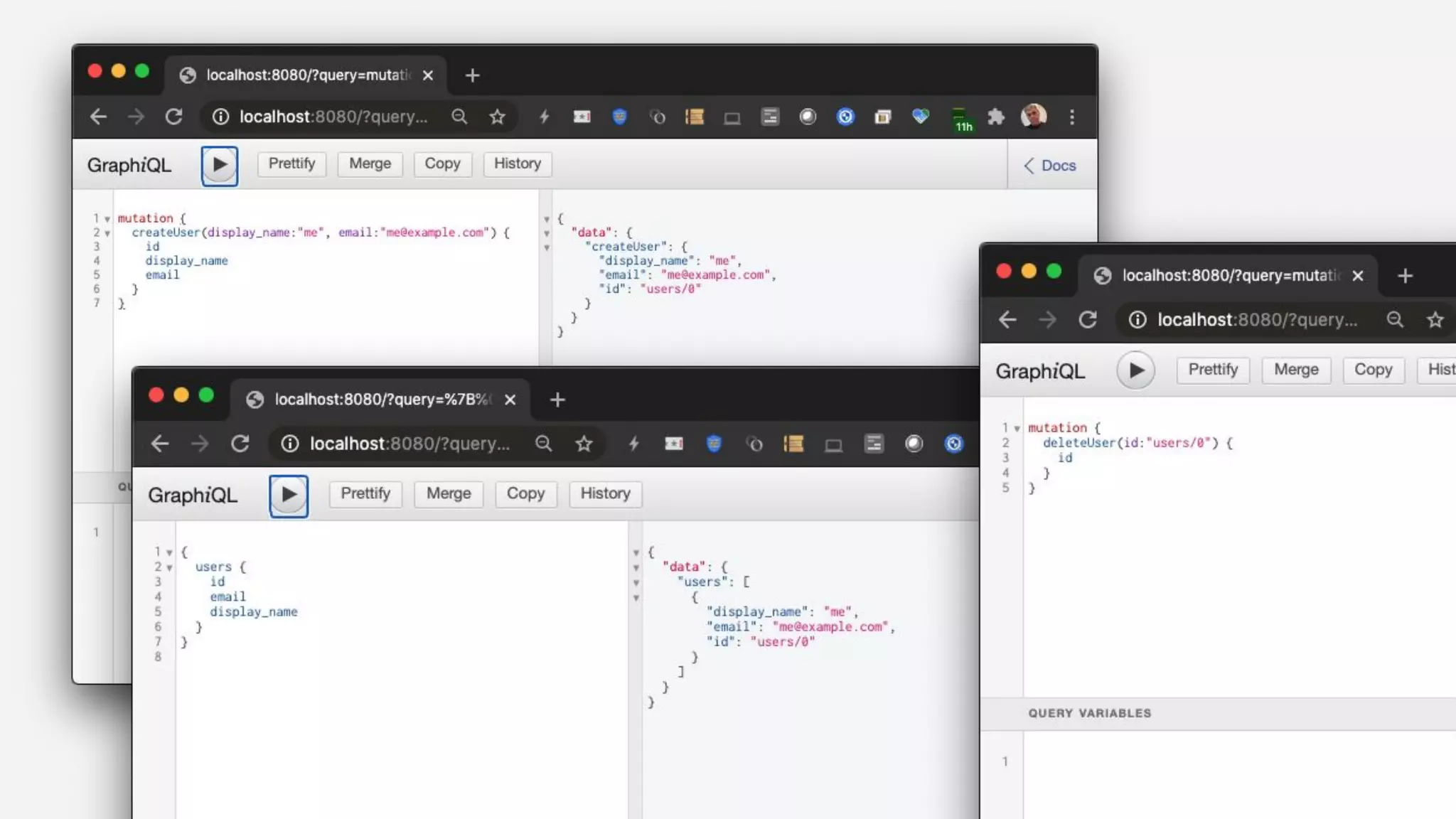Click Prettify in the top GraphiQL window
Viewport: 1456px width, 819px height.
[291, 164]
